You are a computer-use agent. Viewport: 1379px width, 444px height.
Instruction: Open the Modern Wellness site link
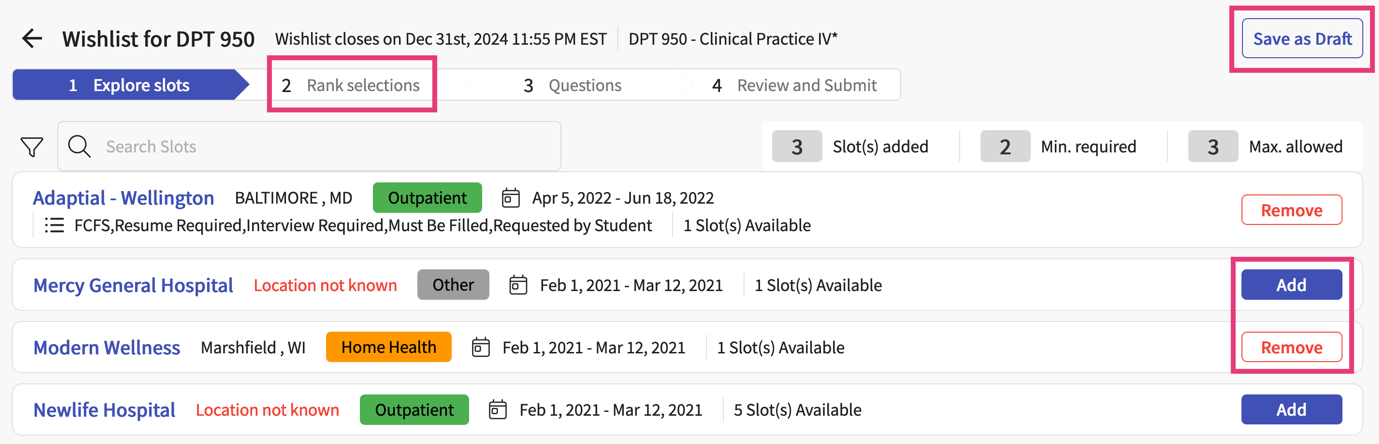[x=106, y=348]
